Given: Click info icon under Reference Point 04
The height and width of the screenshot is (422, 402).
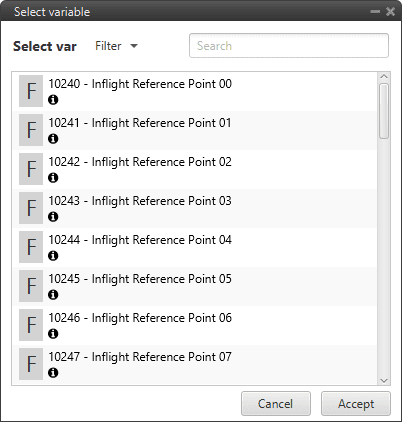Looking at the screenshot, I should click(53, 256).
